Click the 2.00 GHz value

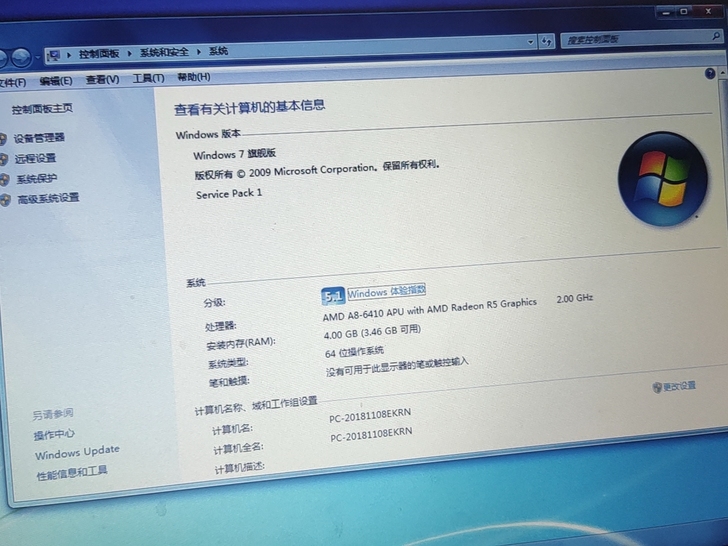(x=575, y=299)
